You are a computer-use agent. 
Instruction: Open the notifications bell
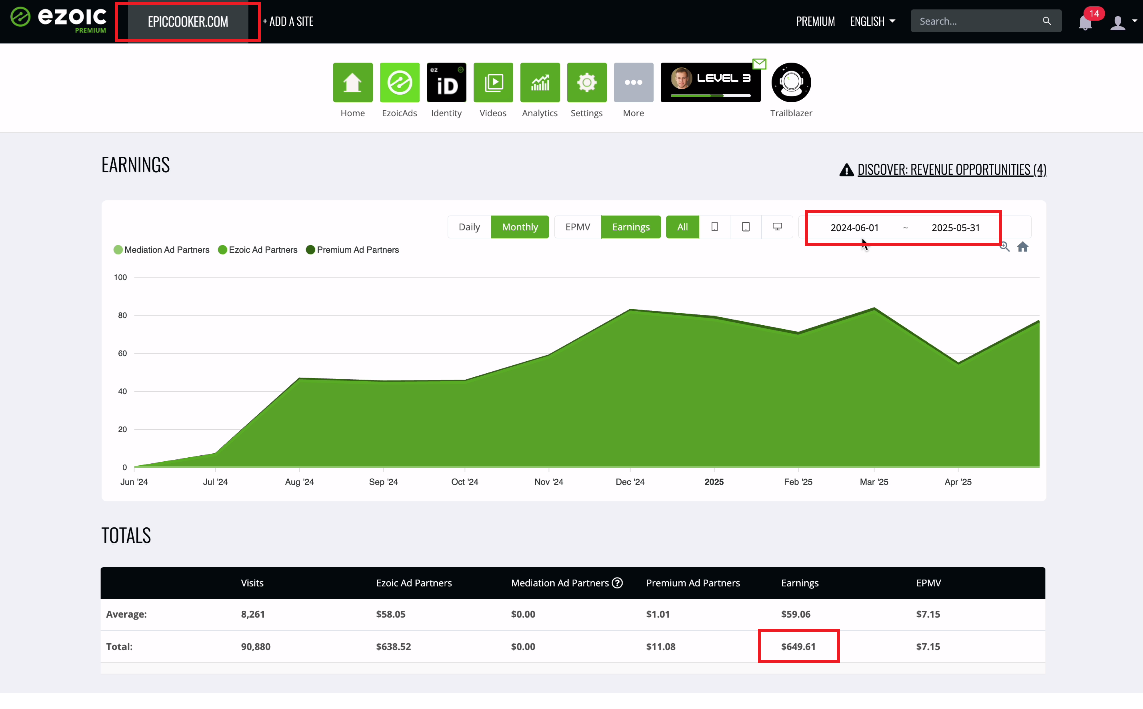pyautogui.click(x=1085, y=22)
